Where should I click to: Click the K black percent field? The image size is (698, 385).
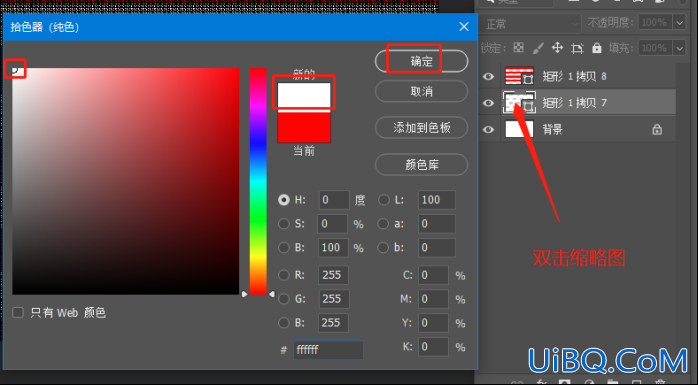(x=433, y=347)
